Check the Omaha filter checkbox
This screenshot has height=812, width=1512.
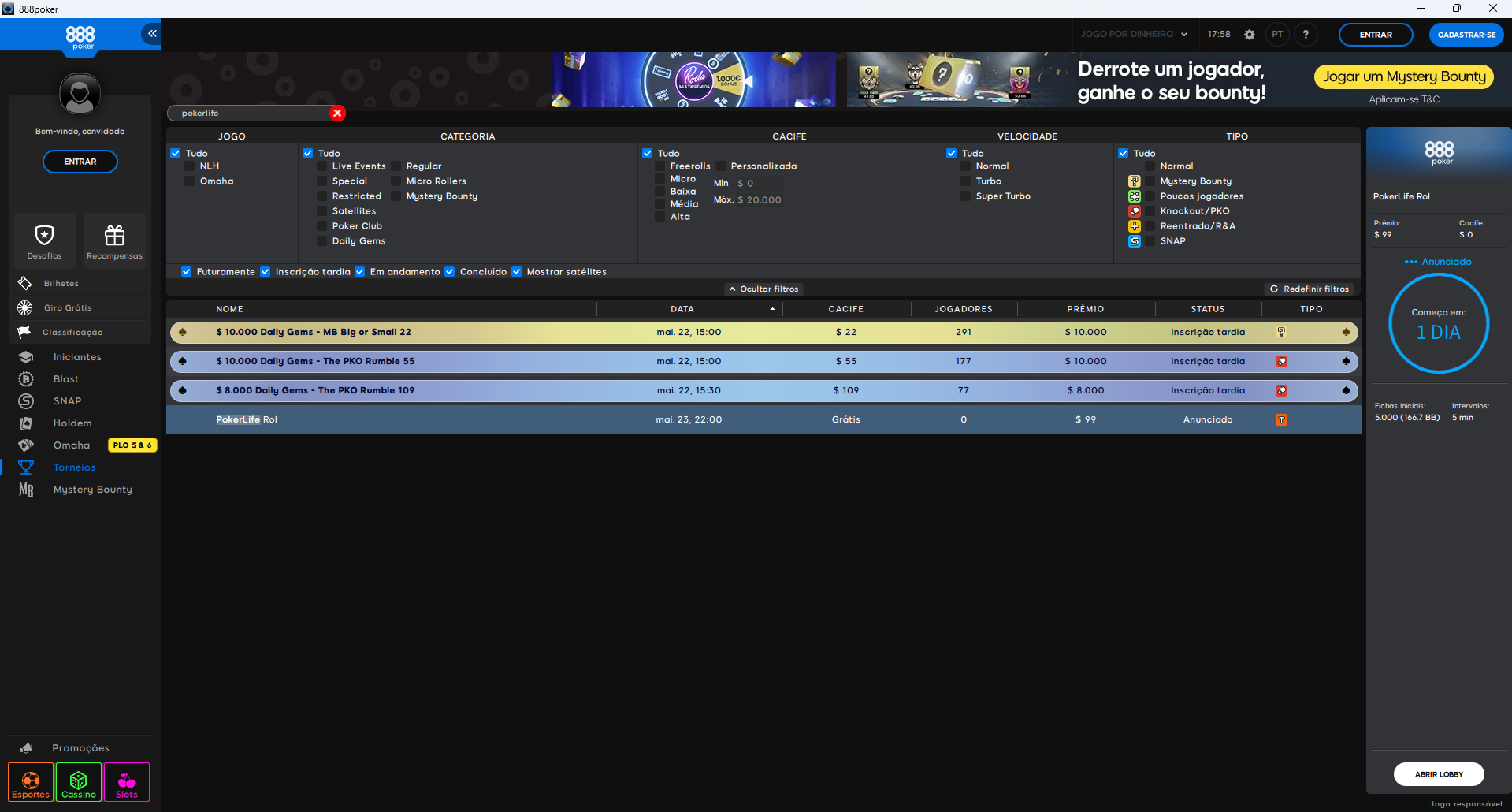(x=190, y=181)
